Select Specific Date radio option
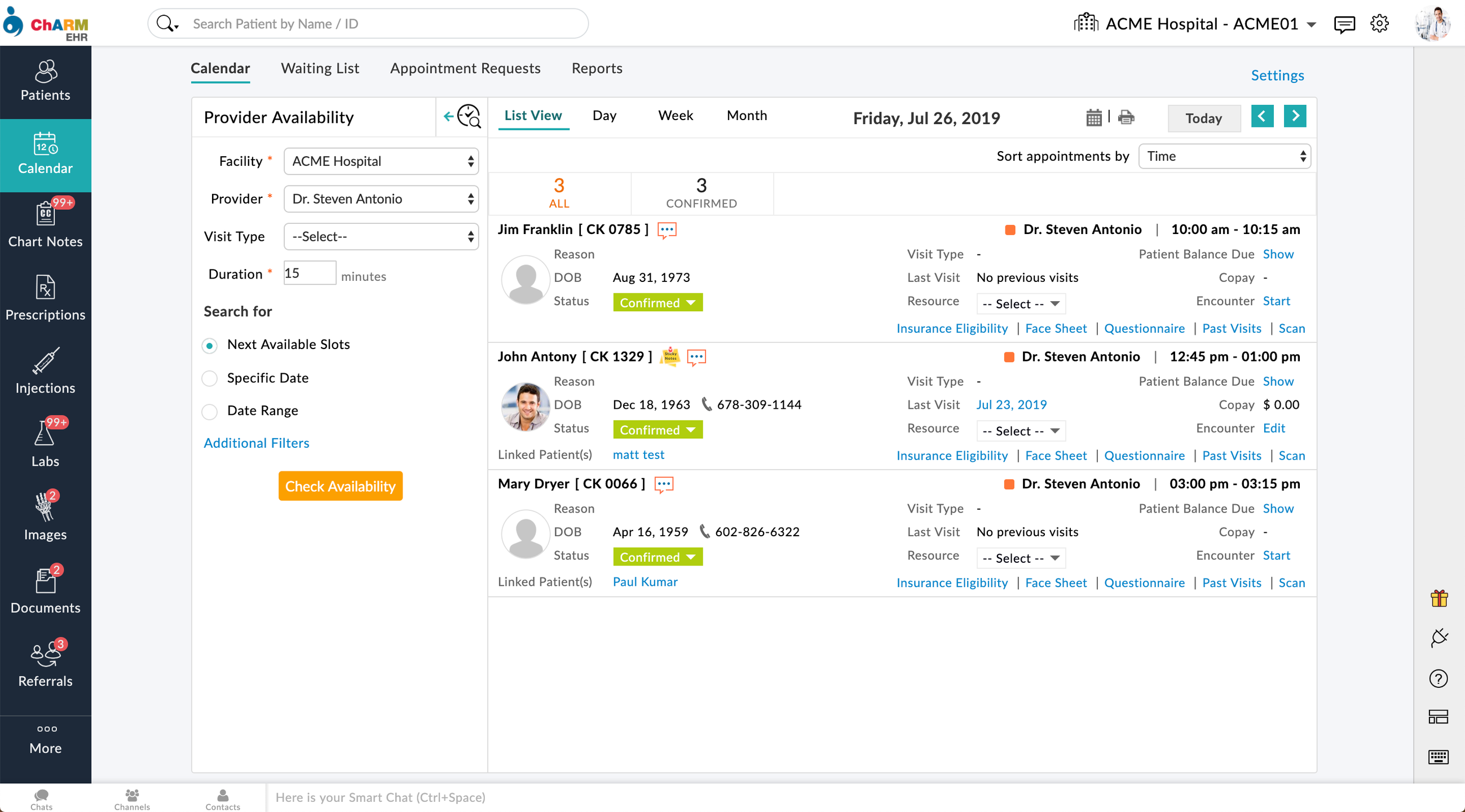Screen dimensions: 1465x812 point(210,378)
